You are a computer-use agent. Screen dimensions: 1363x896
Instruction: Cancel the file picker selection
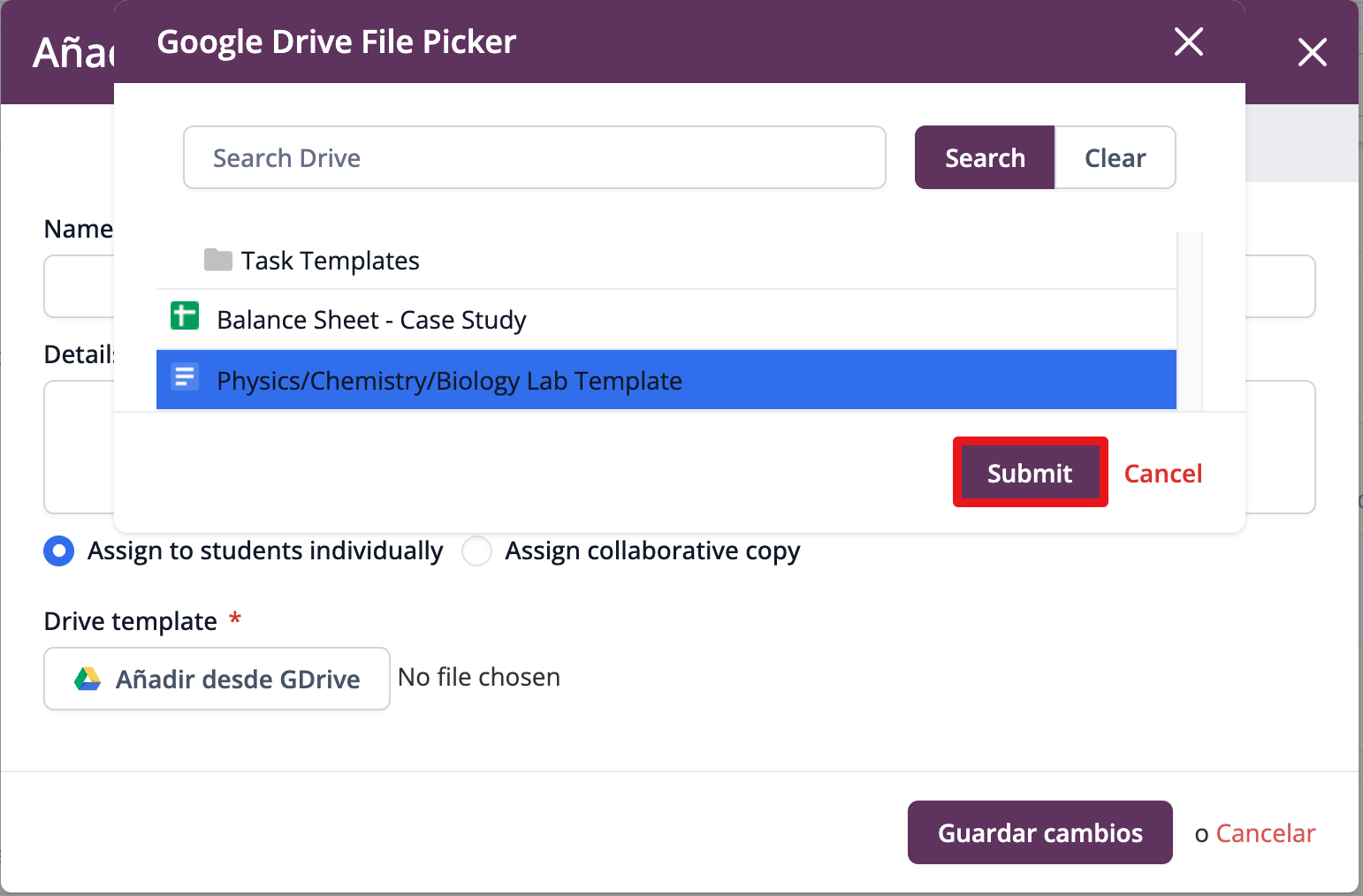[x=1162, y=474]
